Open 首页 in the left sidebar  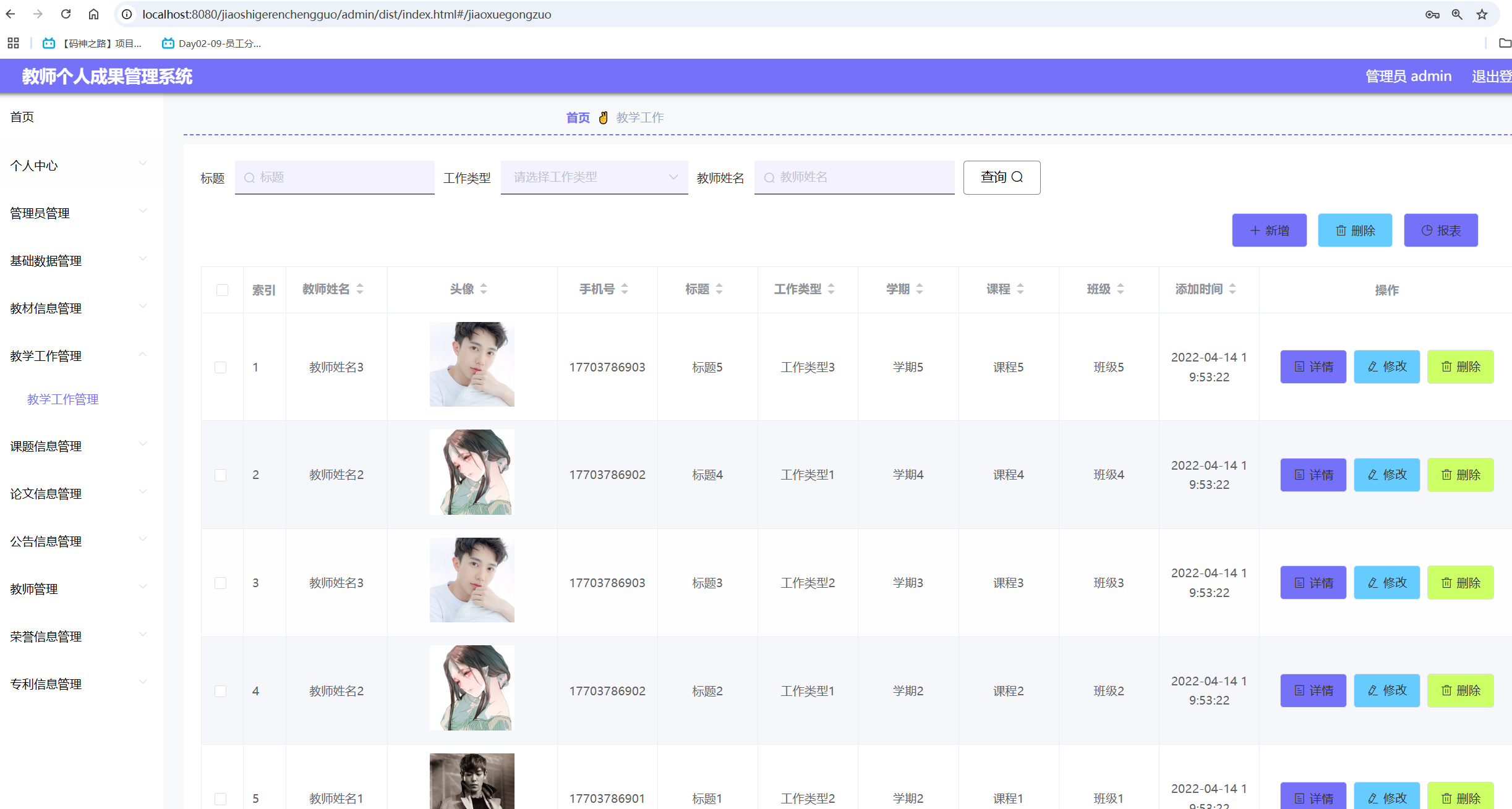[22, 117]
